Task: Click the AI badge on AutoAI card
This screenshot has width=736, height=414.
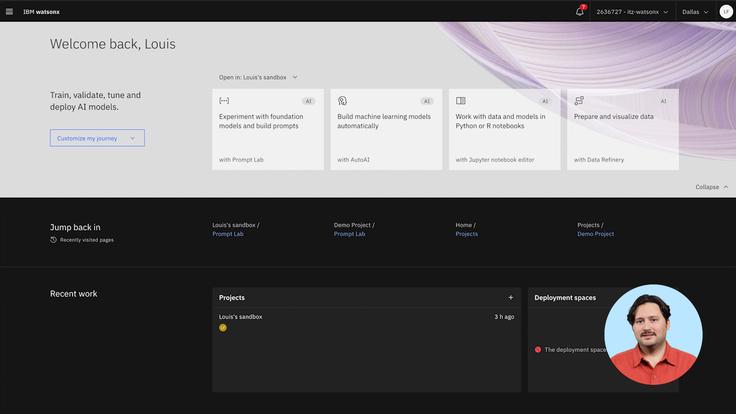Action: [427, 101]
